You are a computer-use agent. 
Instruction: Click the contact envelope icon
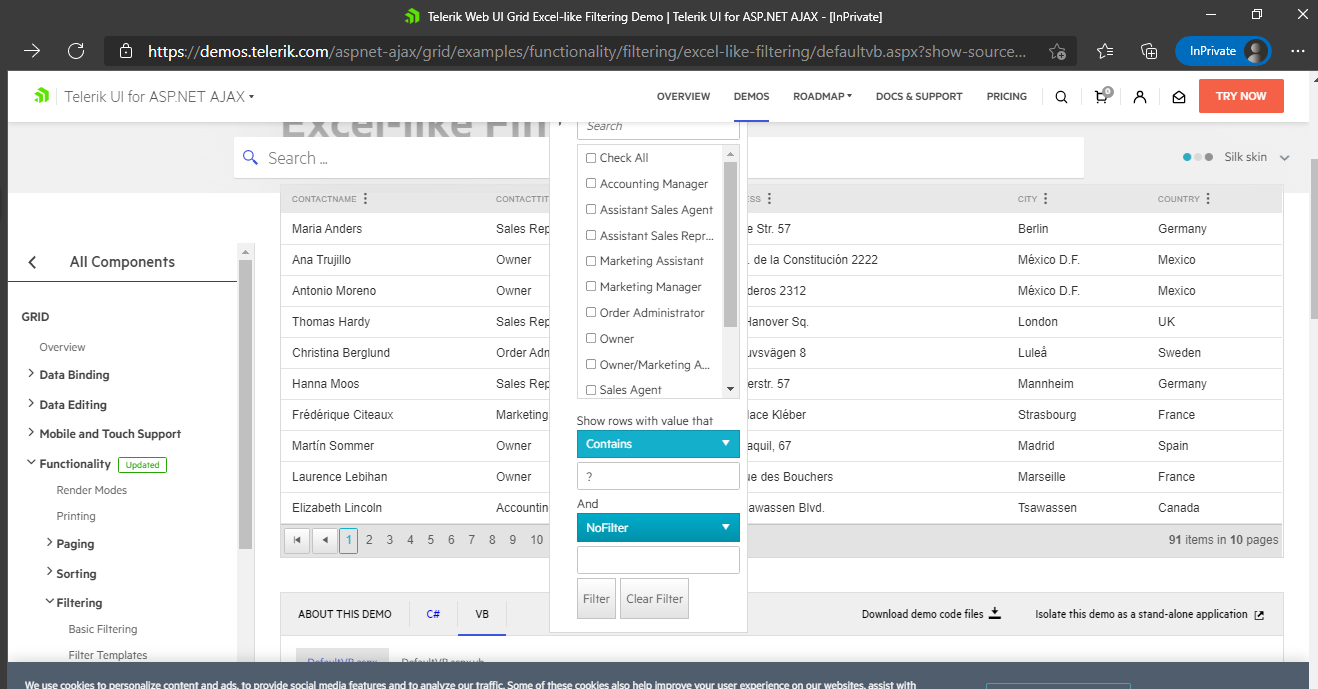tap(1179, 97)
